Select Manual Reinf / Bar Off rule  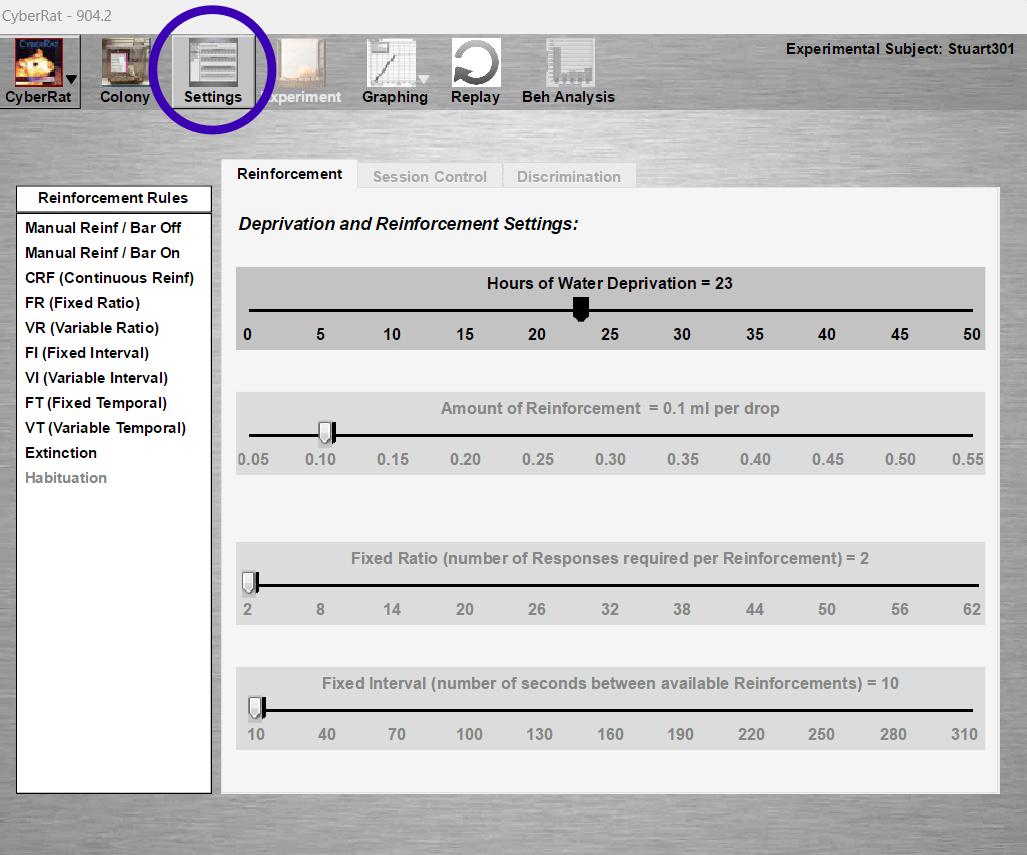(103, 228)
